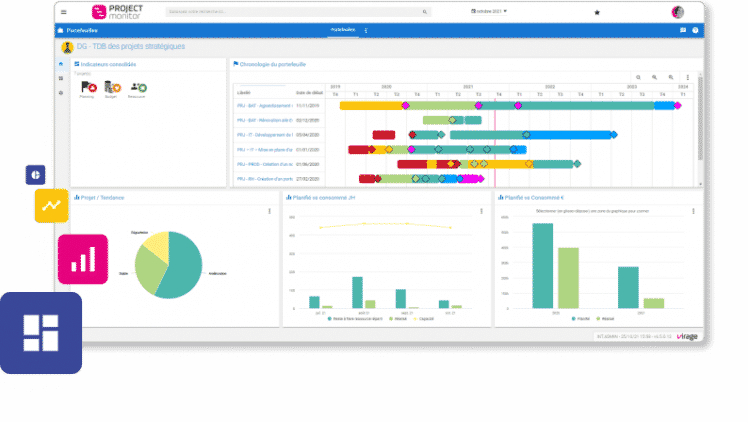Open the hamburger menu beside Project Monitor logo
This screenshot has height=422, width=748.
[x=63, y=12]
